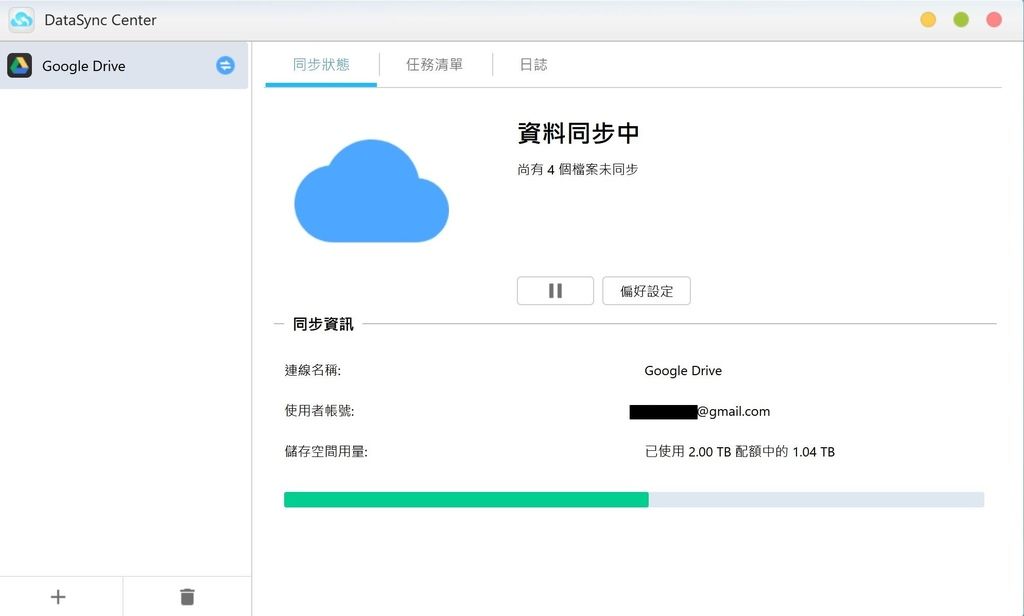Add a new connection with the plus icon
The height and width of the screenshot is (616, 1024).
point(58,596)
